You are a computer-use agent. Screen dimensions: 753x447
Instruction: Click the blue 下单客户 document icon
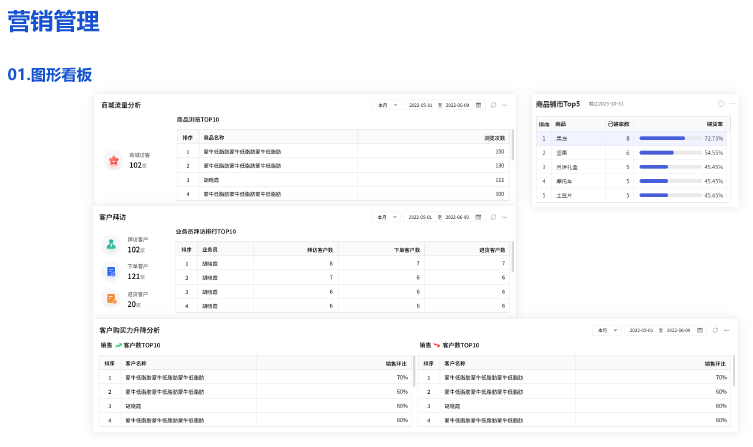point(111,271)
